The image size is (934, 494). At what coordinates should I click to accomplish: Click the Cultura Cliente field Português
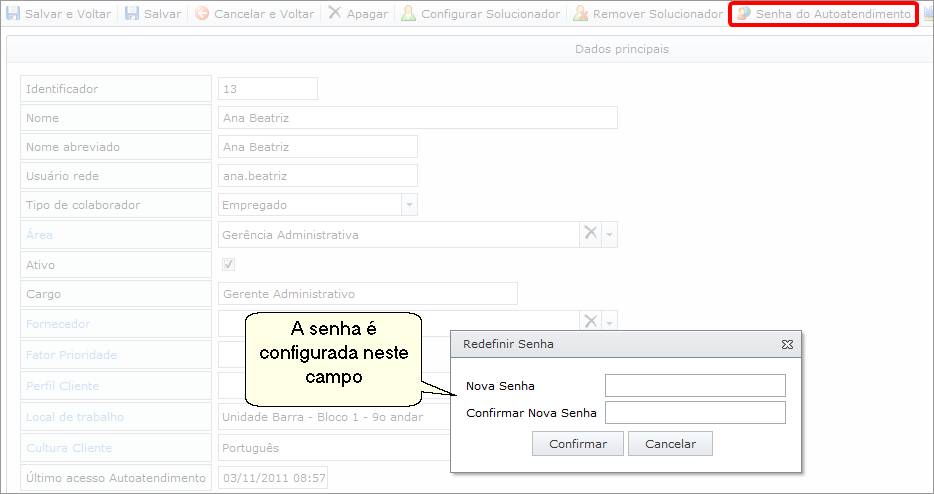tap(334, 448)
